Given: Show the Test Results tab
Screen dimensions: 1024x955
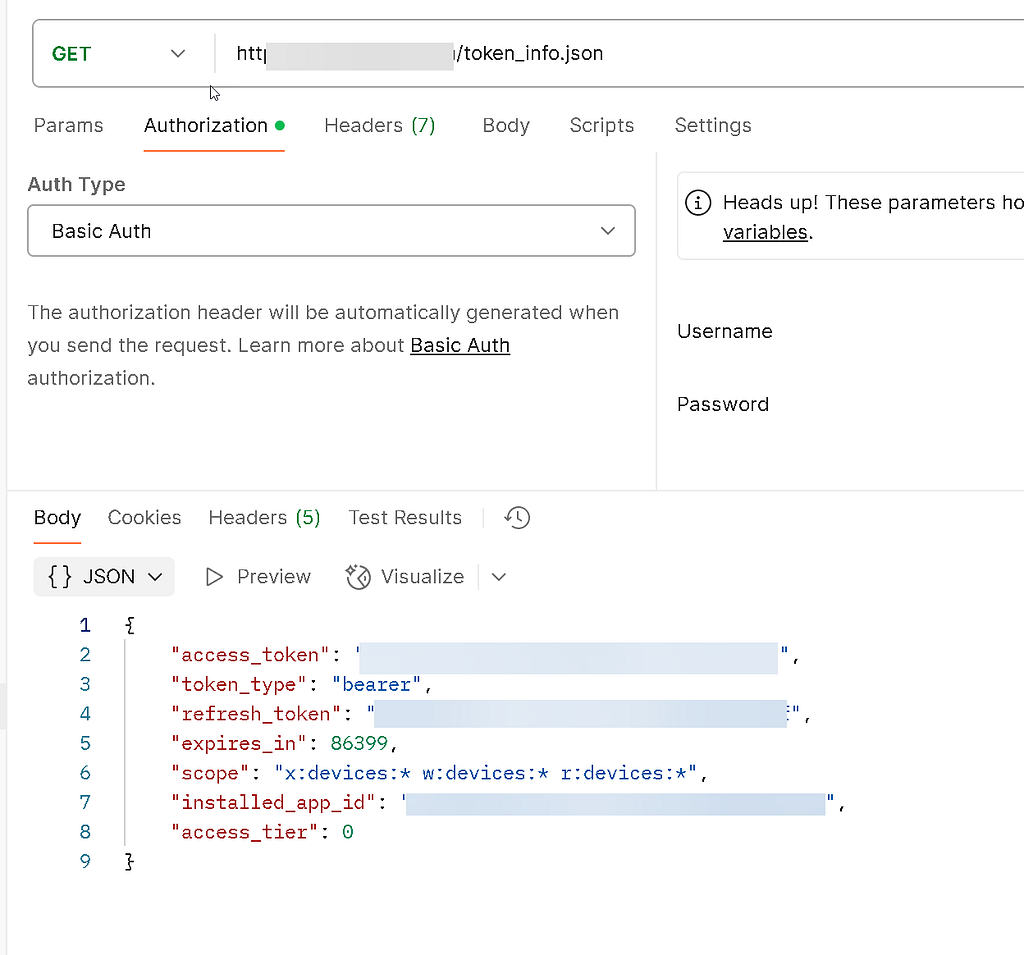Looking at the screenshot, I should click(x=405, y=517).
